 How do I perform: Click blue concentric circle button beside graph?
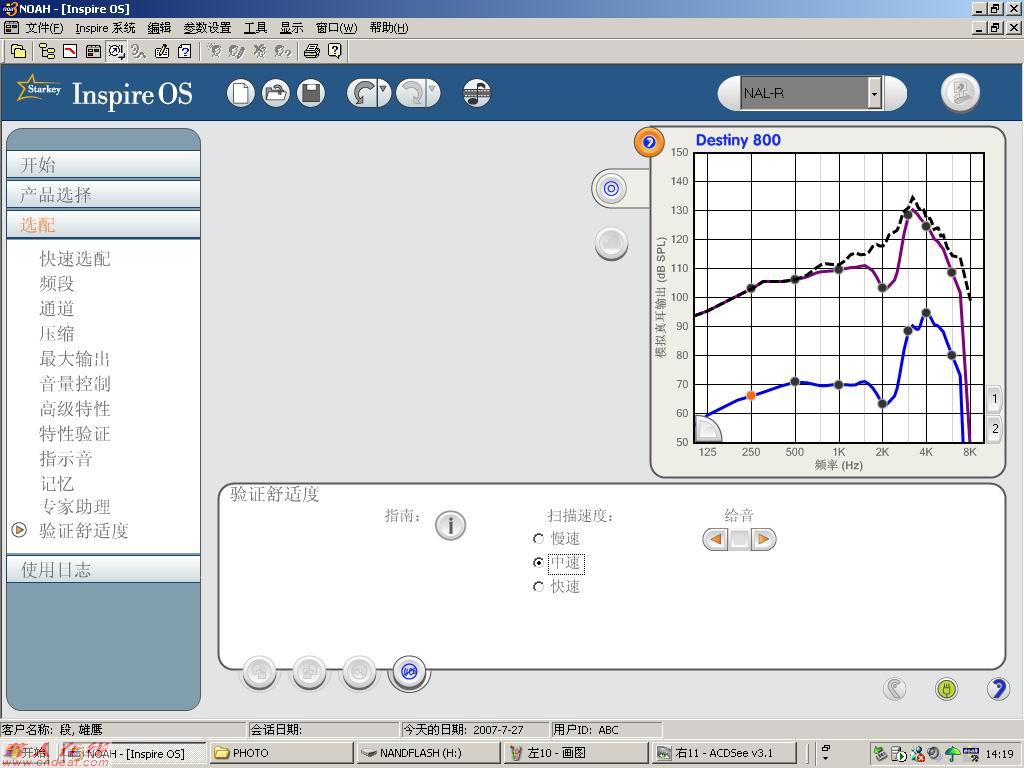coord(611,189)
